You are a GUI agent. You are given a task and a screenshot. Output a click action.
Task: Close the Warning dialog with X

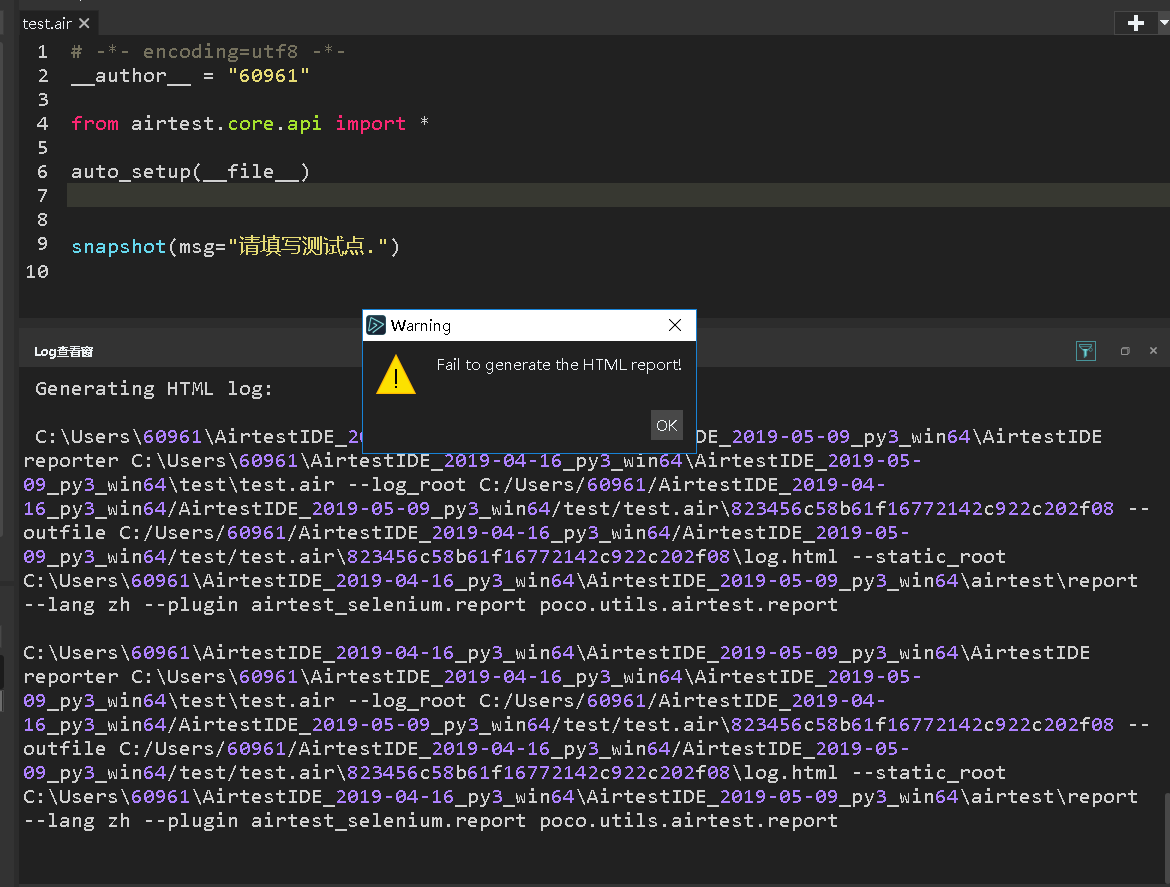click(675, 325)
